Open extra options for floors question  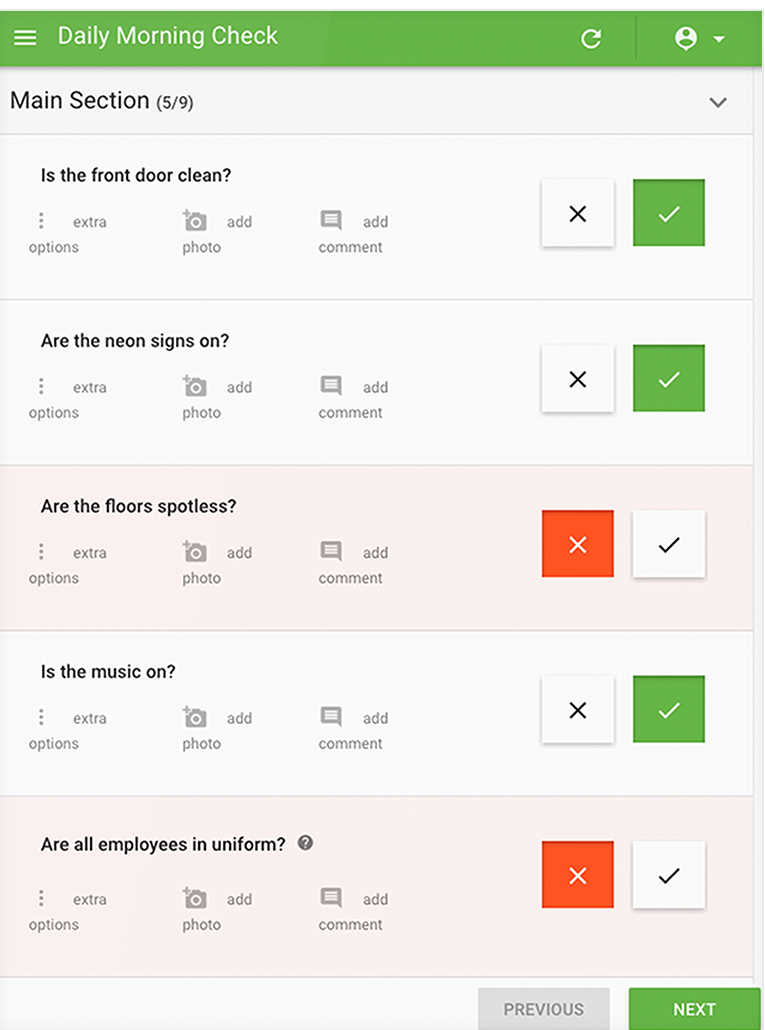coord(41,552)
